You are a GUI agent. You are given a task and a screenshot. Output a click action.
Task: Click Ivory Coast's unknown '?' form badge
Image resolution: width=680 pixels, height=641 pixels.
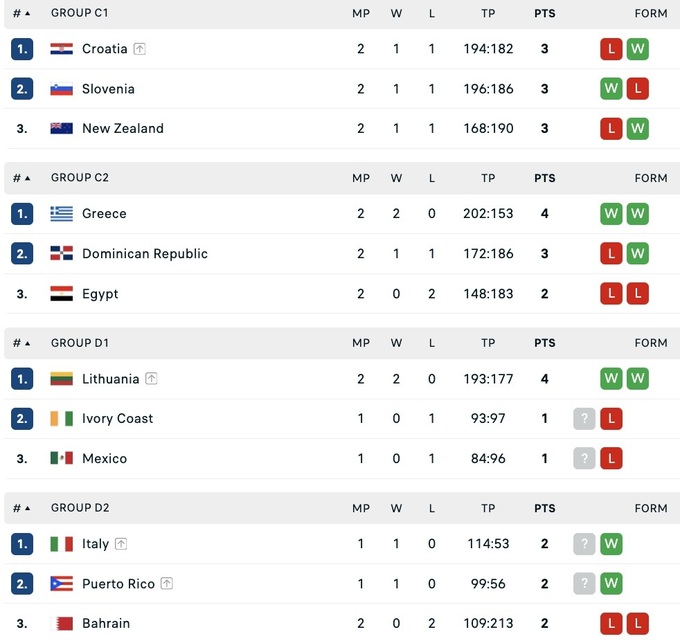(584, 419)
